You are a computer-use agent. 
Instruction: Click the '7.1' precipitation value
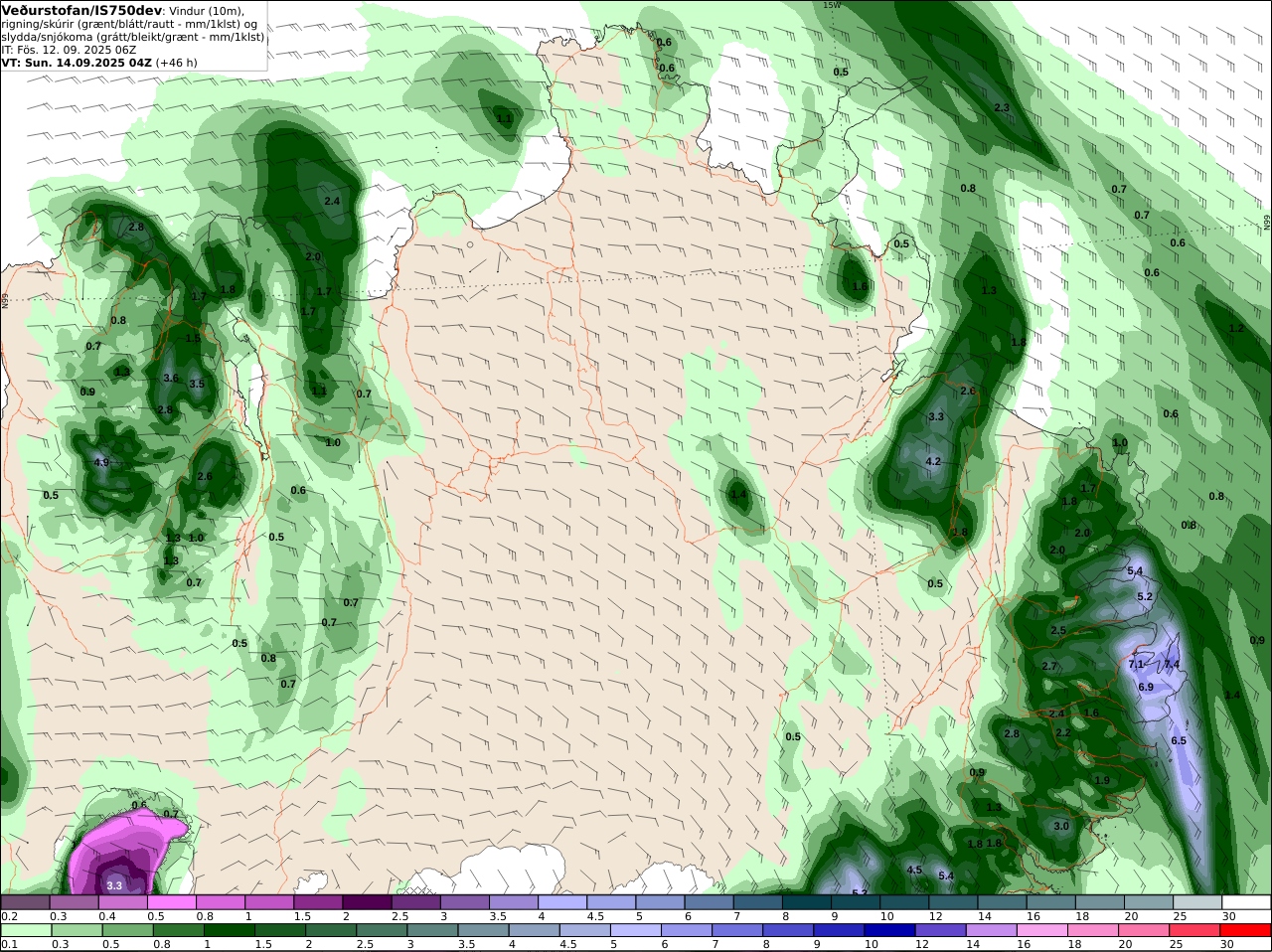pos(1138,664)
